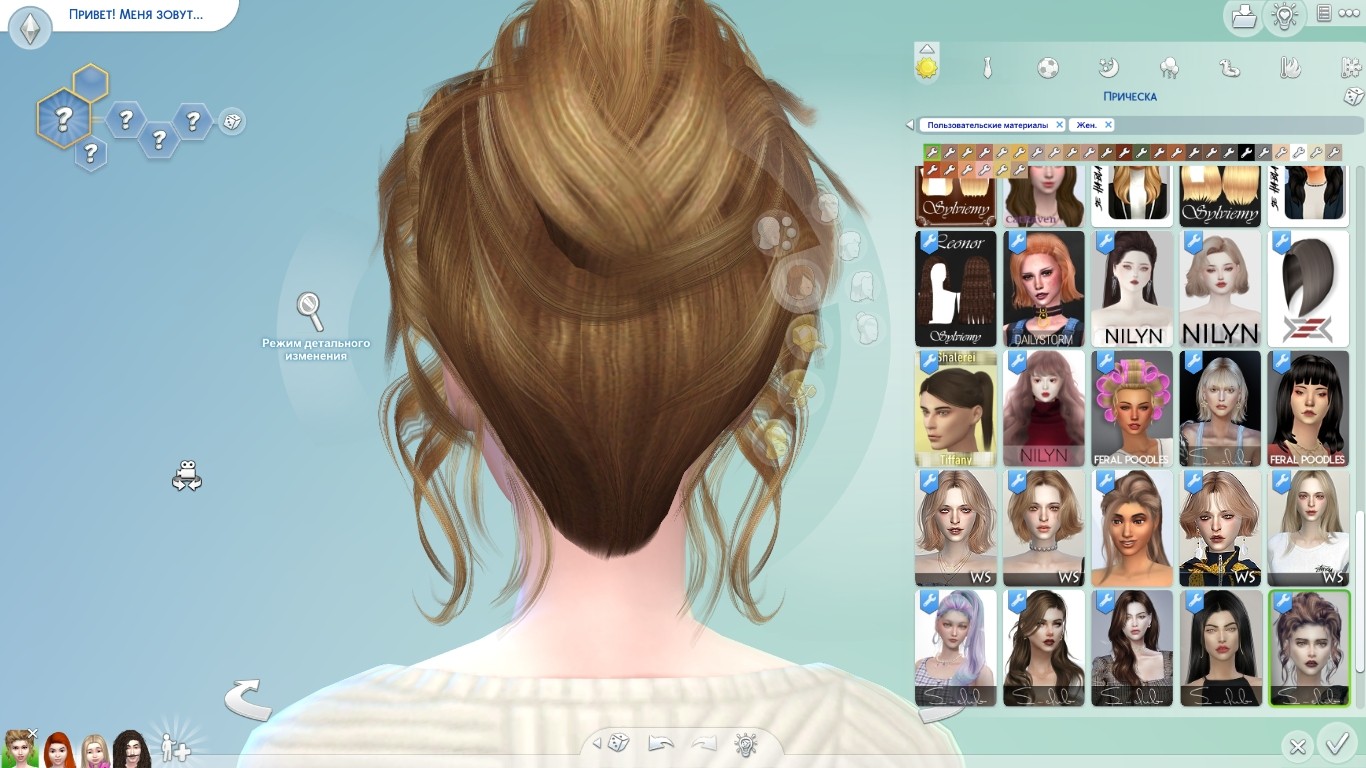Expand randomize options arrow beside bottom dice
This screenshot has width=1366, height=768.
click(597, 743)
